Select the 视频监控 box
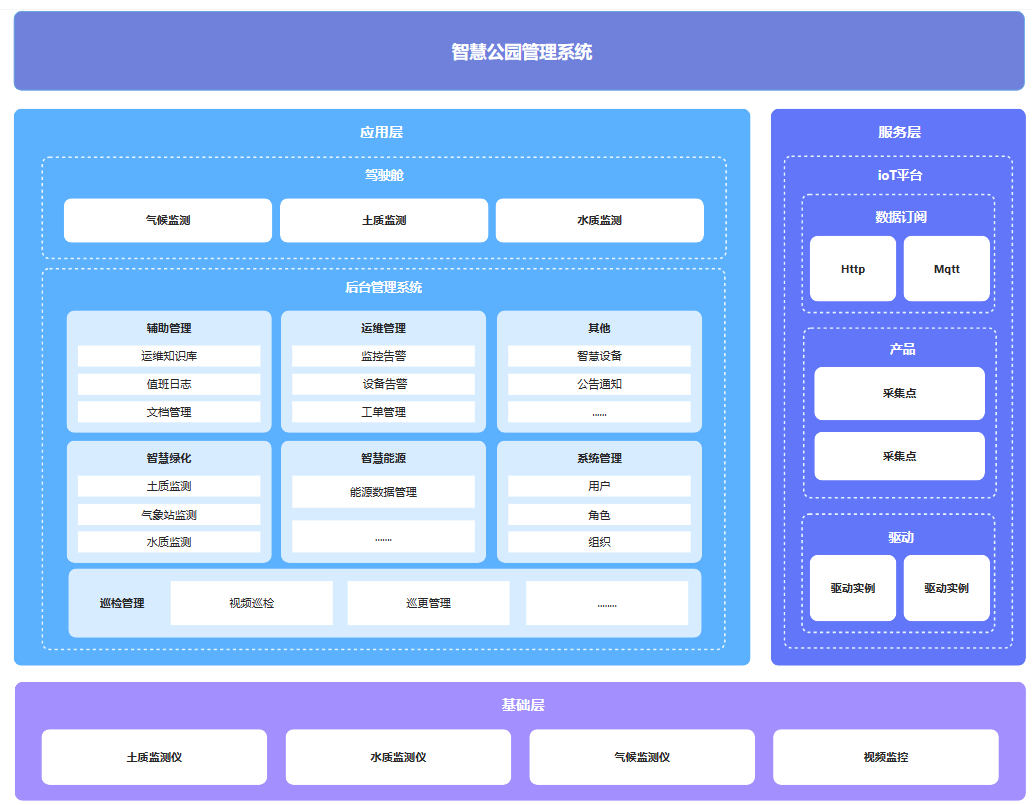This screenshot has width=1032, height=805. coord(886,757)
